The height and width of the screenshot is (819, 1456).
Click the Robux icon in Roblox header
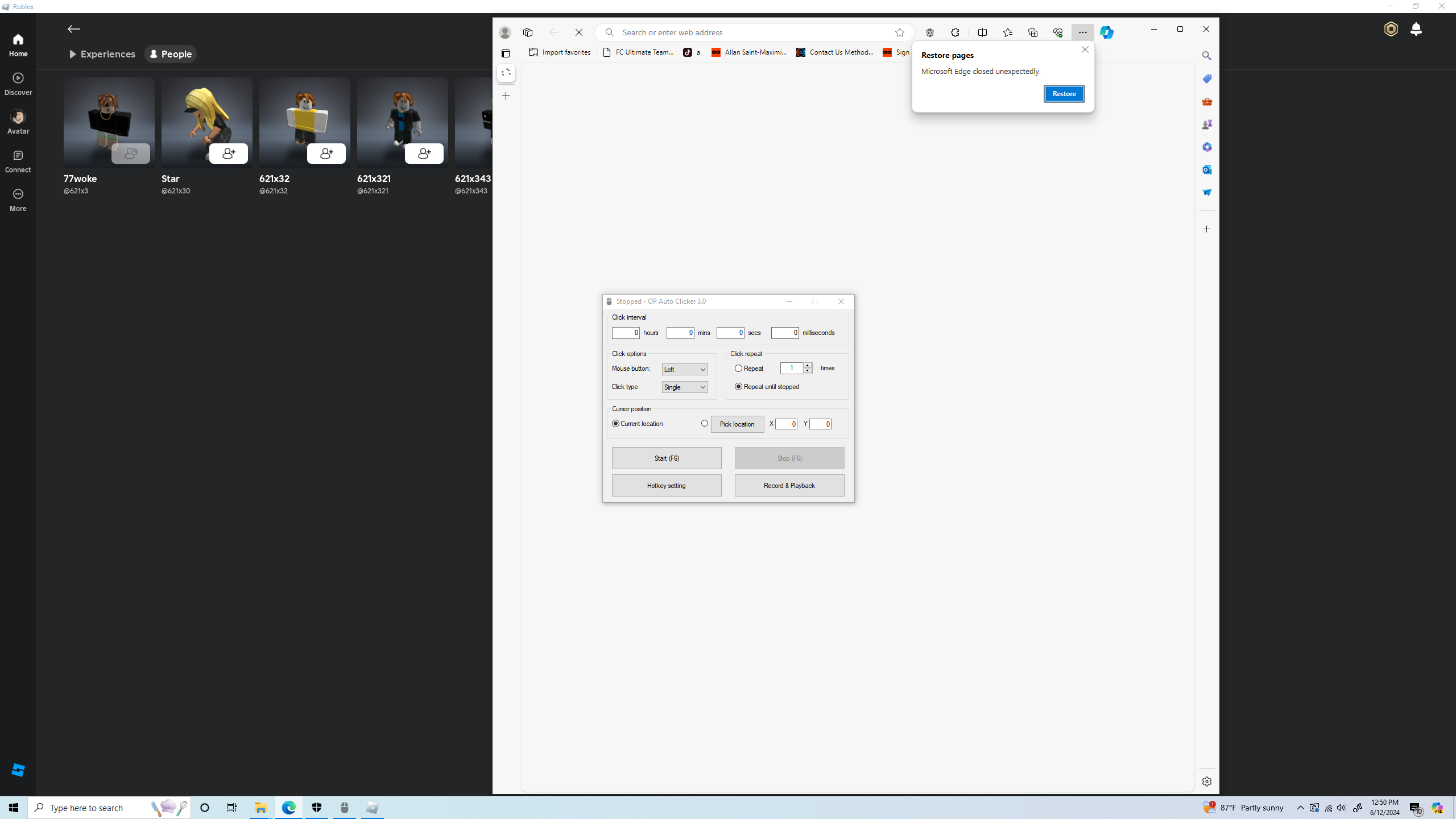[1391, 29]
